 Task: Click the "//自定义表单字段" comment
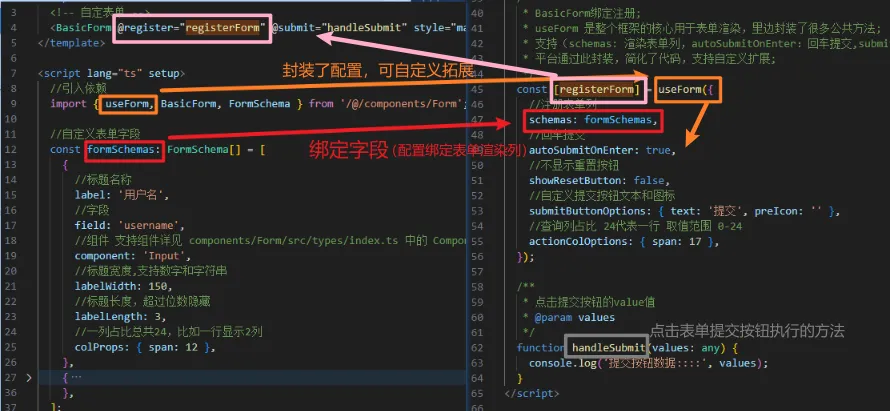95,135
